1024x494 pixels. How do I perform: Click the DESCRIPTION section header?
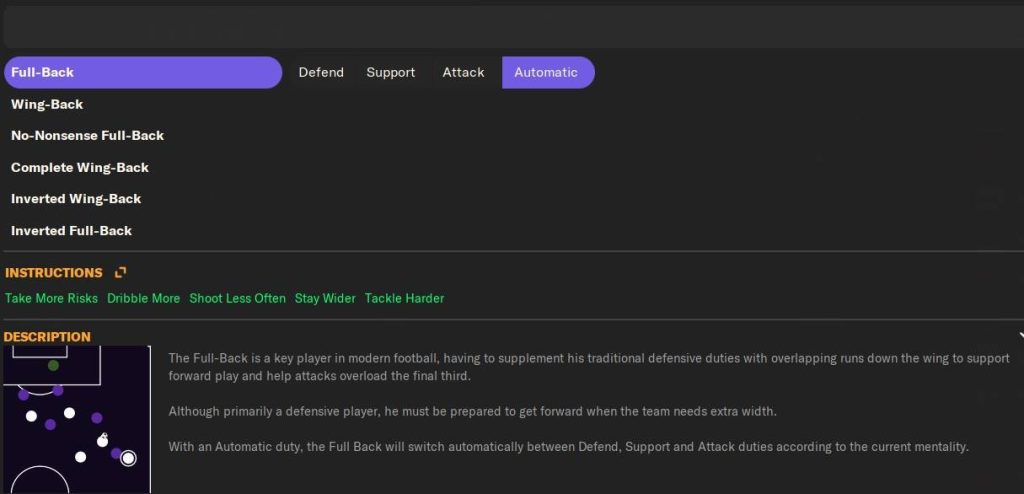(x=47, y=336)
